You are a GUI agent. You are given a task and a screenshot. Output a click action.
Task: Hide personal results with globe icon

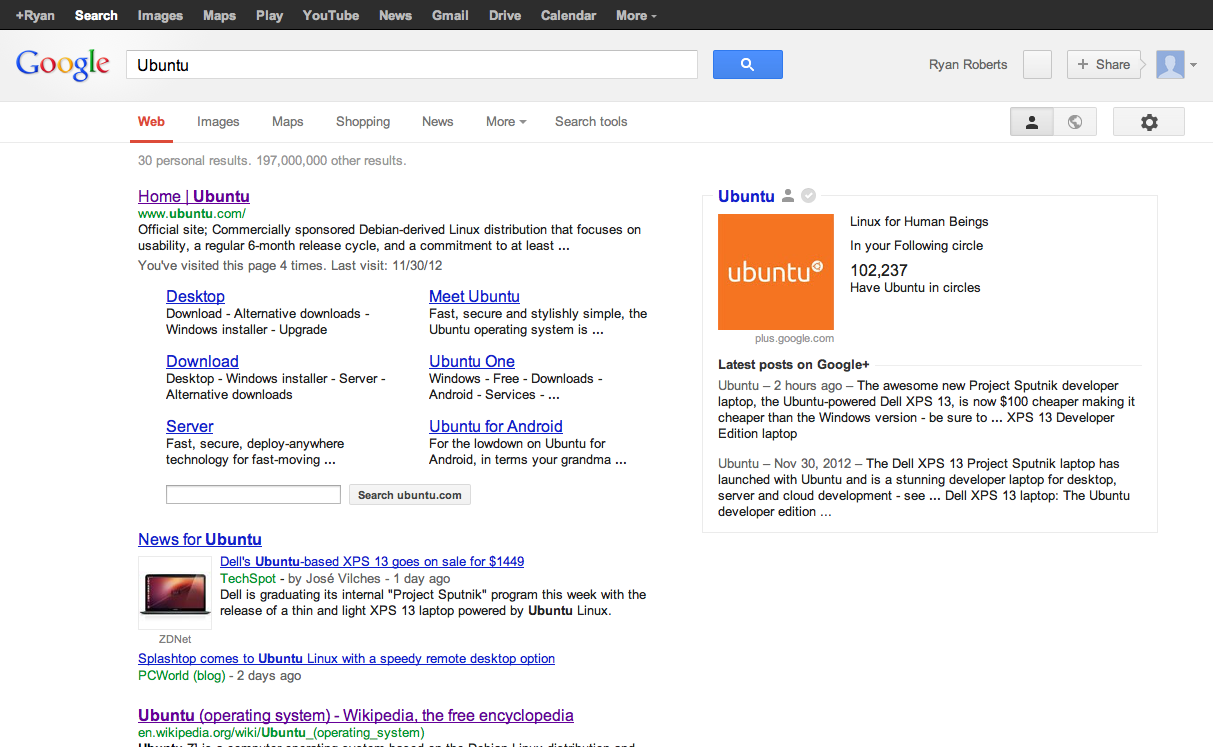pos(1075,122)
